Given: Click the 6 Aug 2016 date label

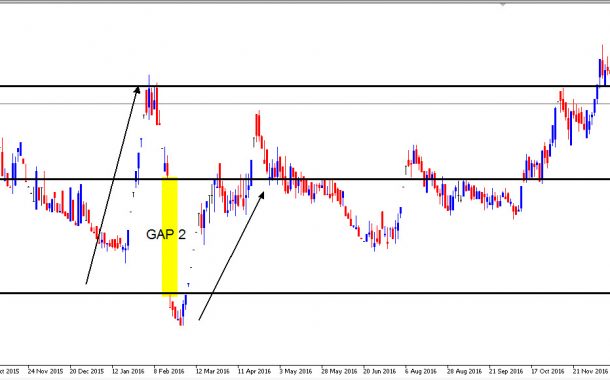Looking at the screenshot, I should click(x=420, y=371).
